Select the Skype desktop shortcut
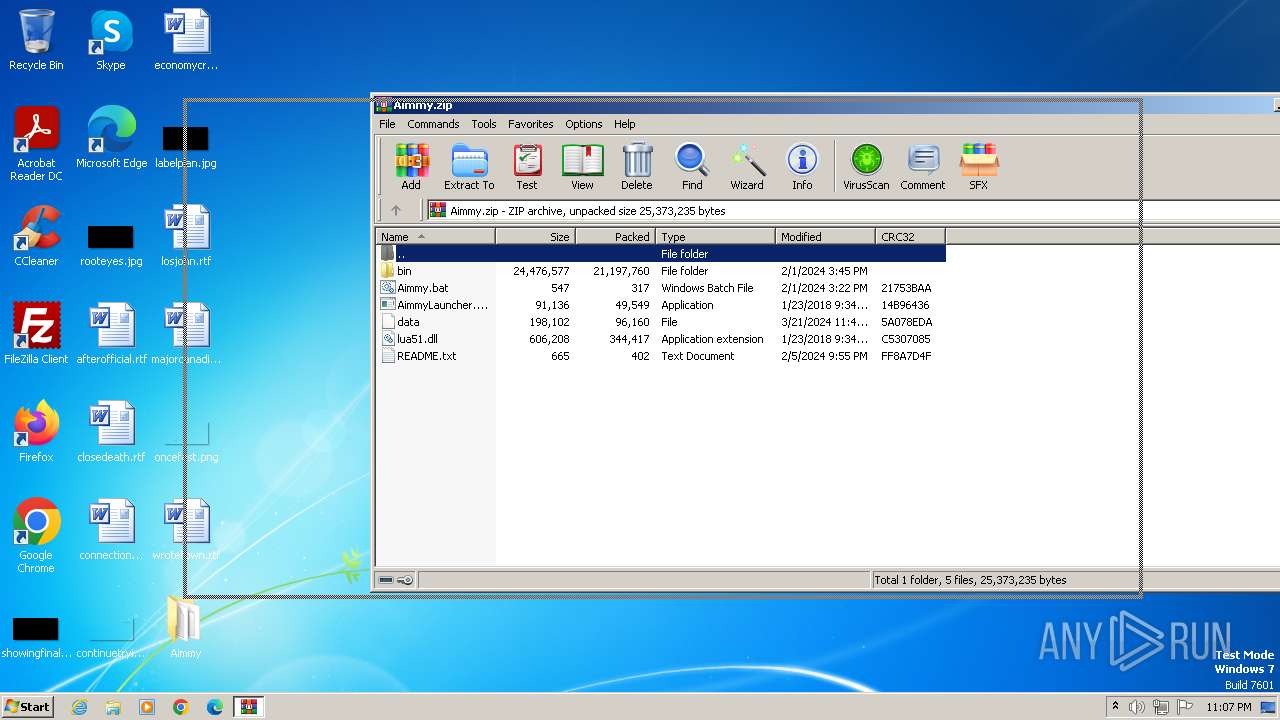1280x720 pixels. 110,41
